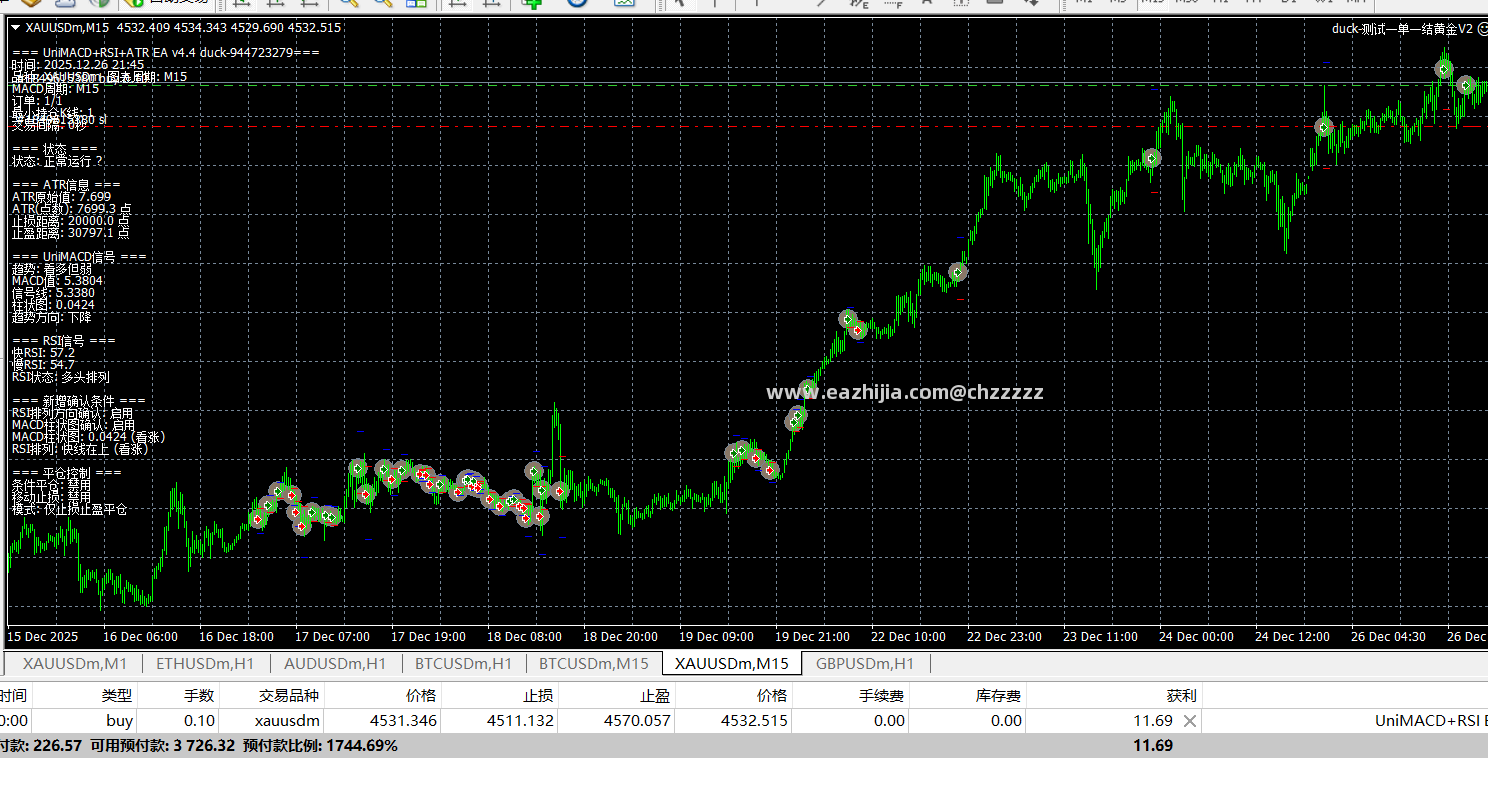
Task: Click the '15 Dec 2025' time axis label
Action: click(x=43, y=637)
